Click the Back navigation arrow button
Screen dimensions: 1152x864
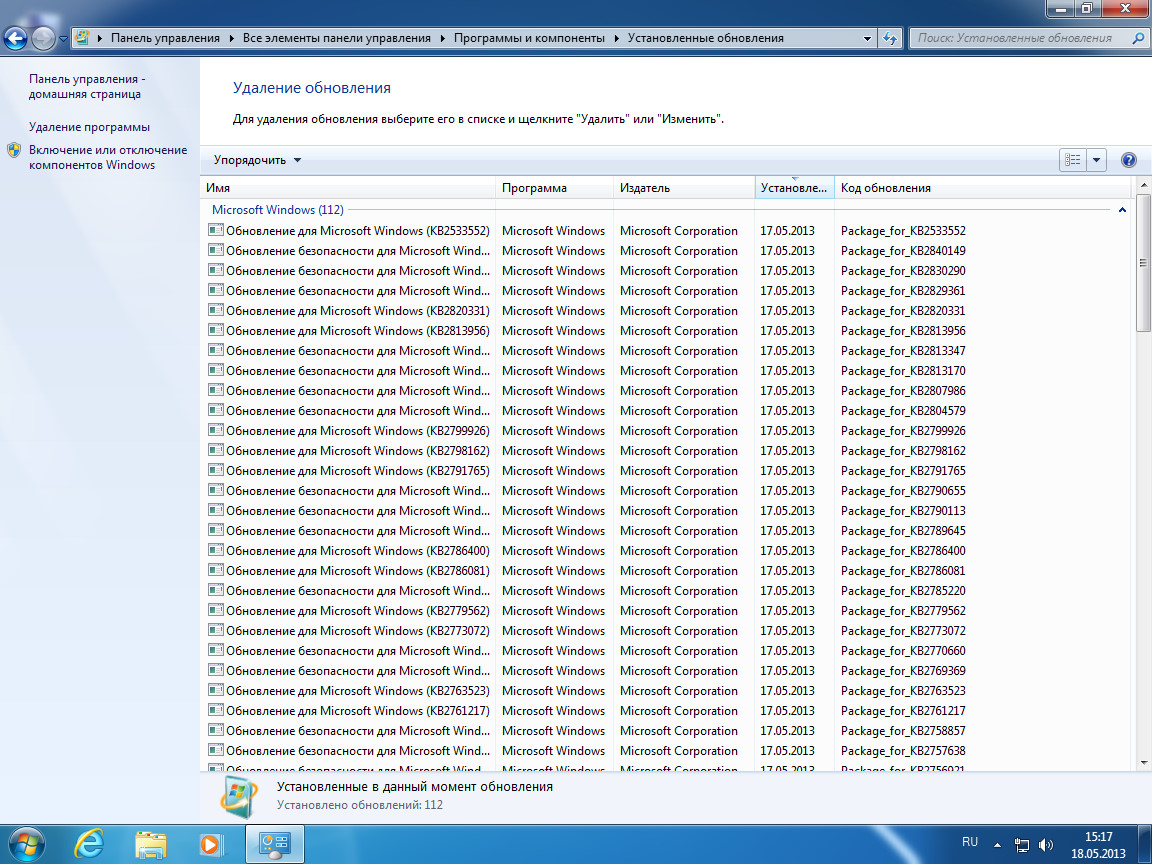point(15,38)
